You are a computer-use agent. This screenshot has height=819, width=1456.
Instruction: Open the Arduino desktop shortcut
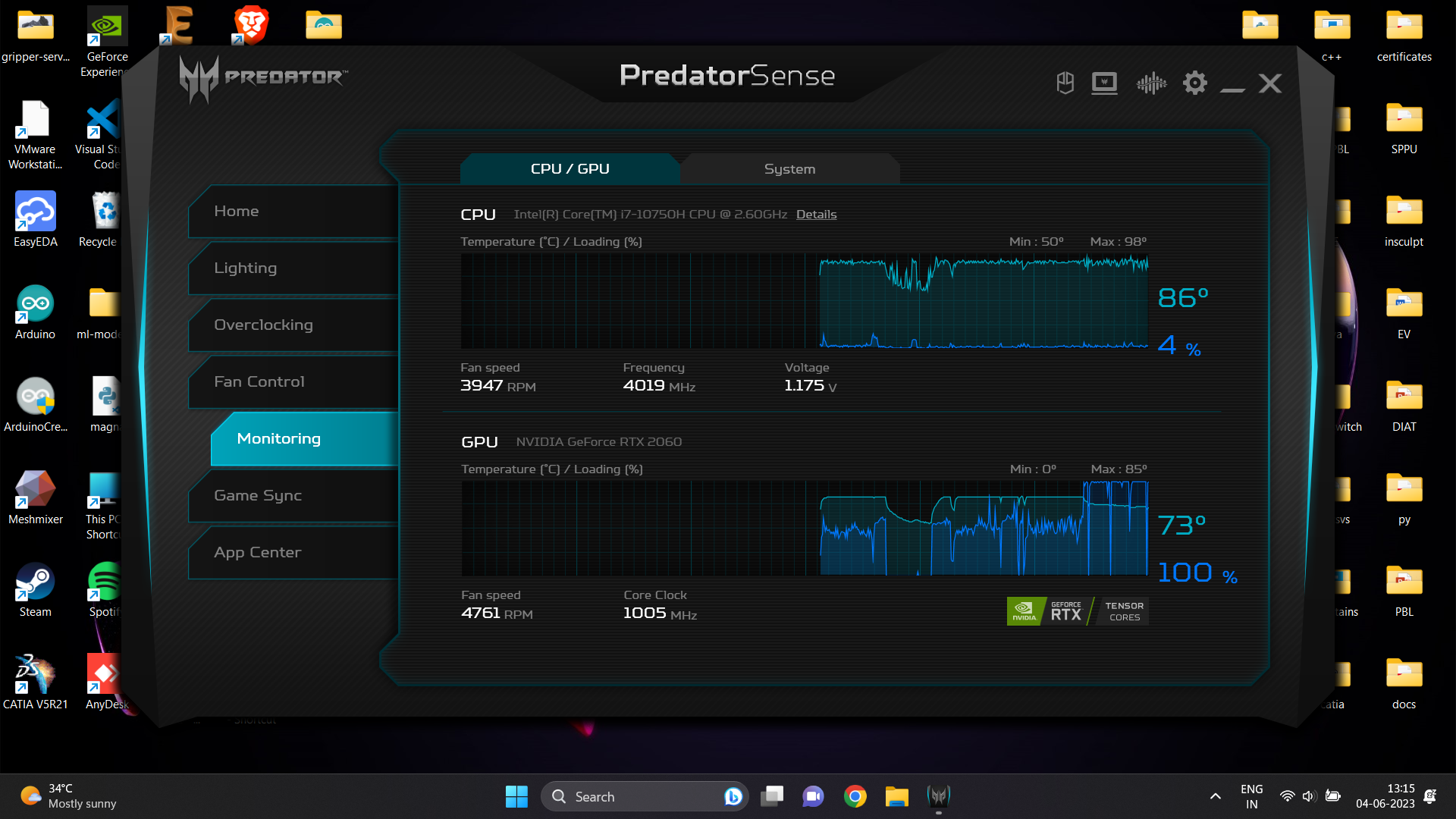tap(35, 312)
